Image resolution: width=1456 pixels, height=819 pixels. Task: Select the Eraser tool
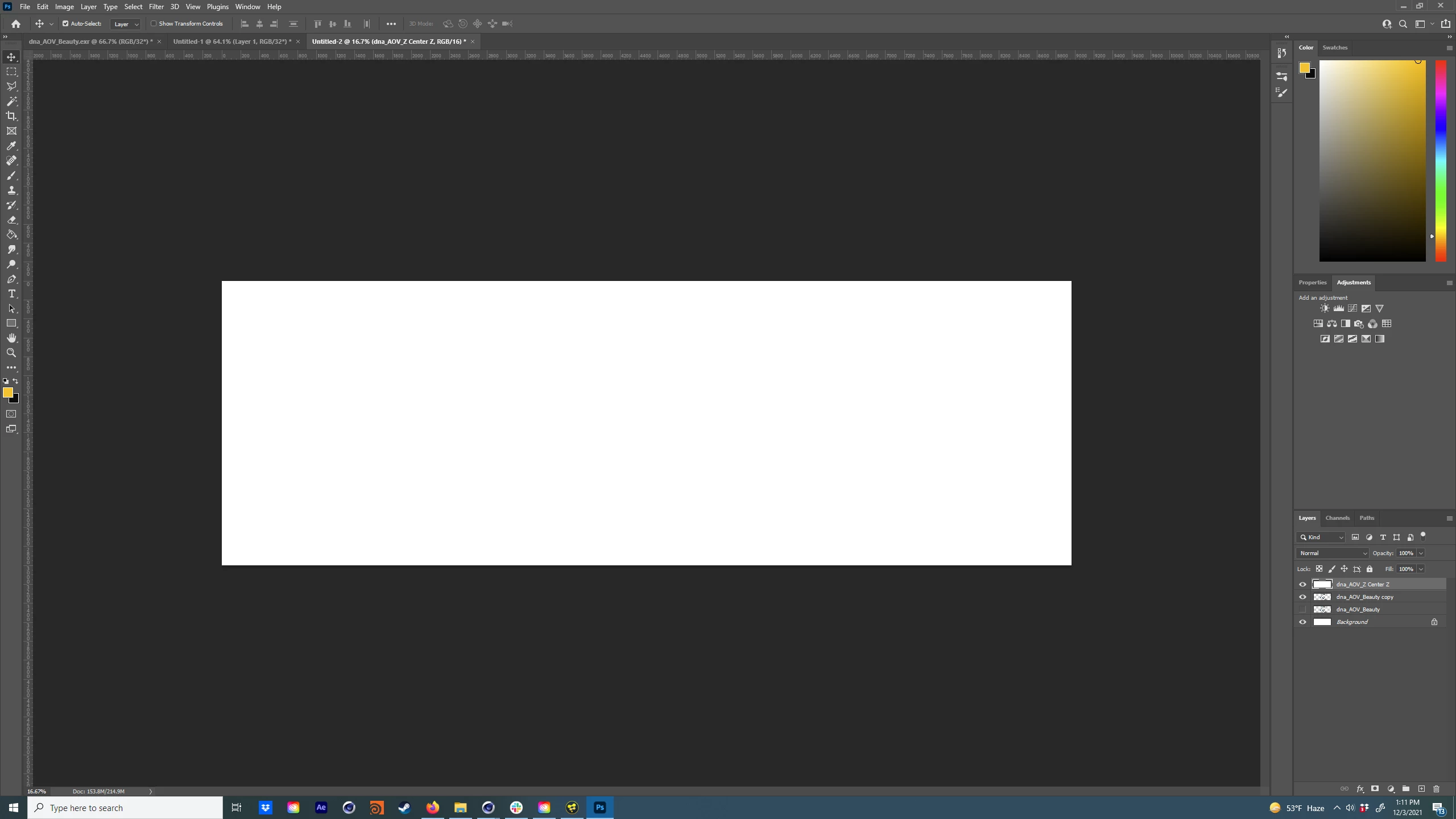click(x=11, y=220)
